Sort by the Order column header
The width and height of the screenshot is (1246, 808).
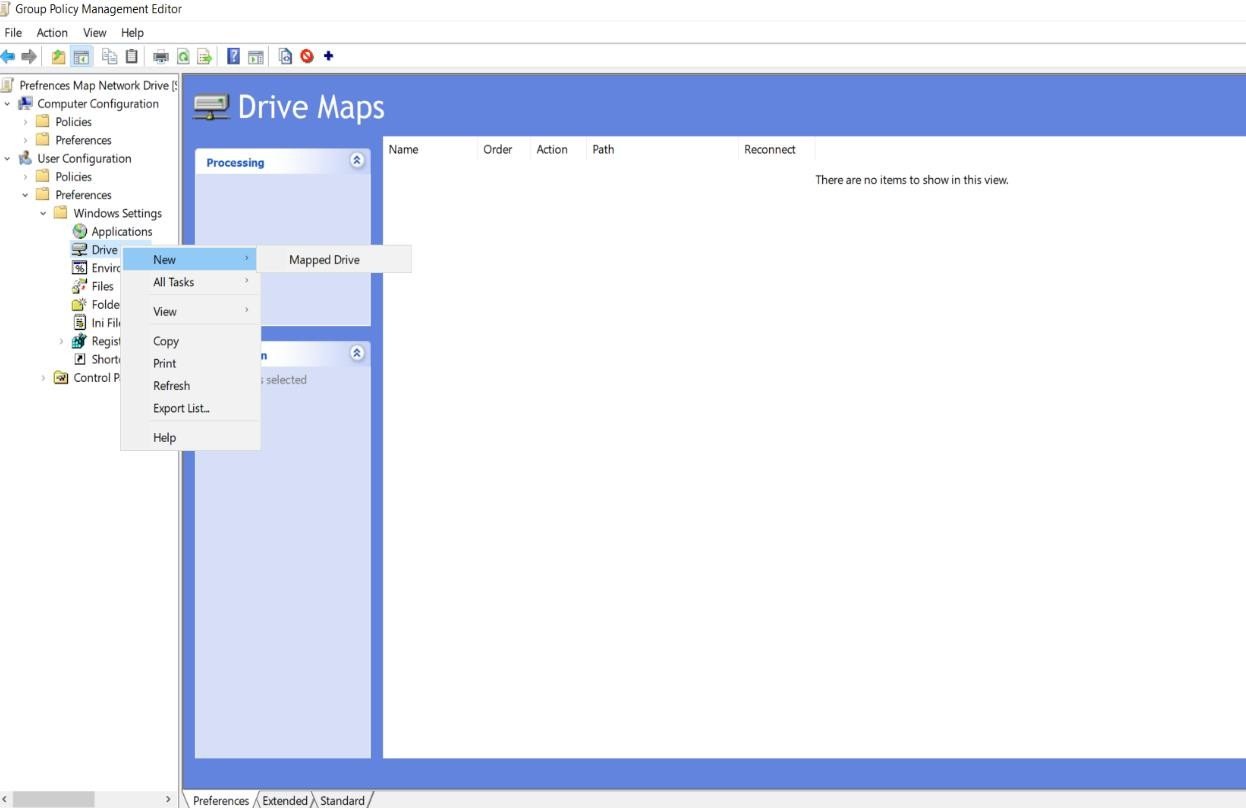(x=505, y=149)
